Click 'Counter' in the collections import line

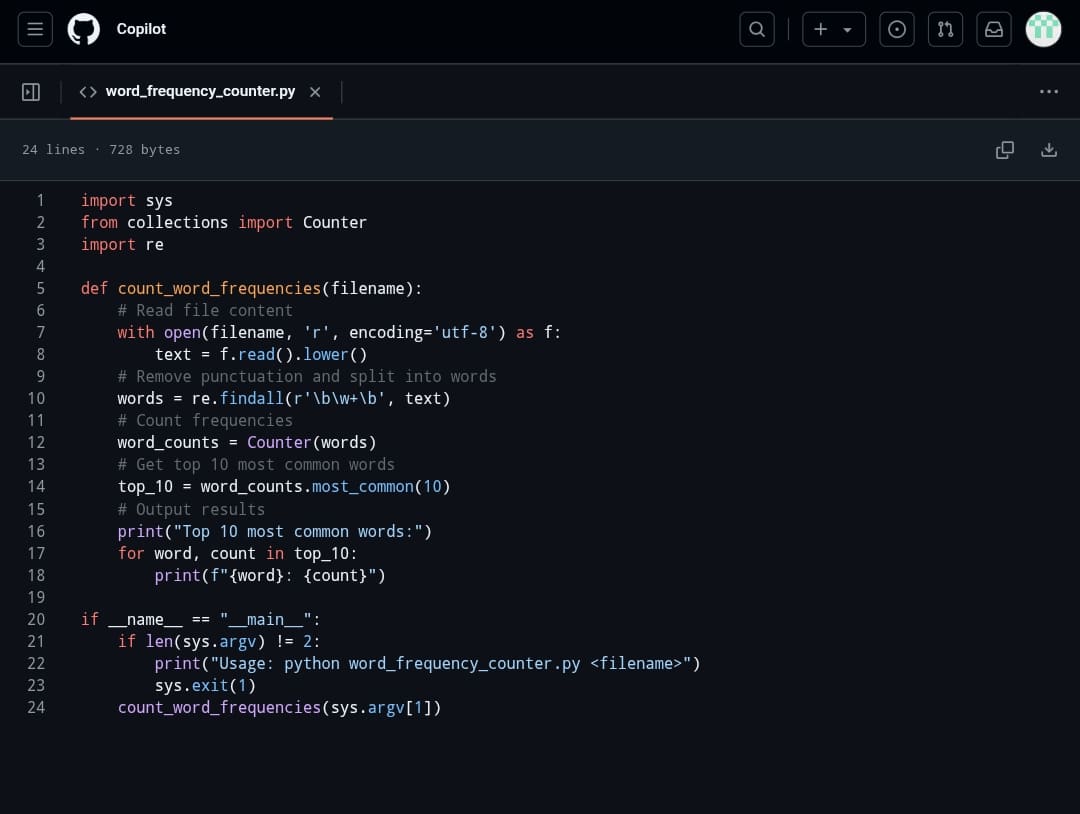(335, 222)
